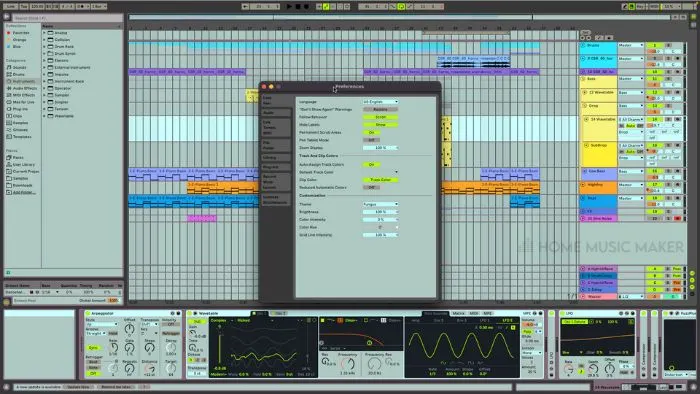Click Clip Color Track Color button
This screenshot has width=700, height=394.
[x=380, y=180]
